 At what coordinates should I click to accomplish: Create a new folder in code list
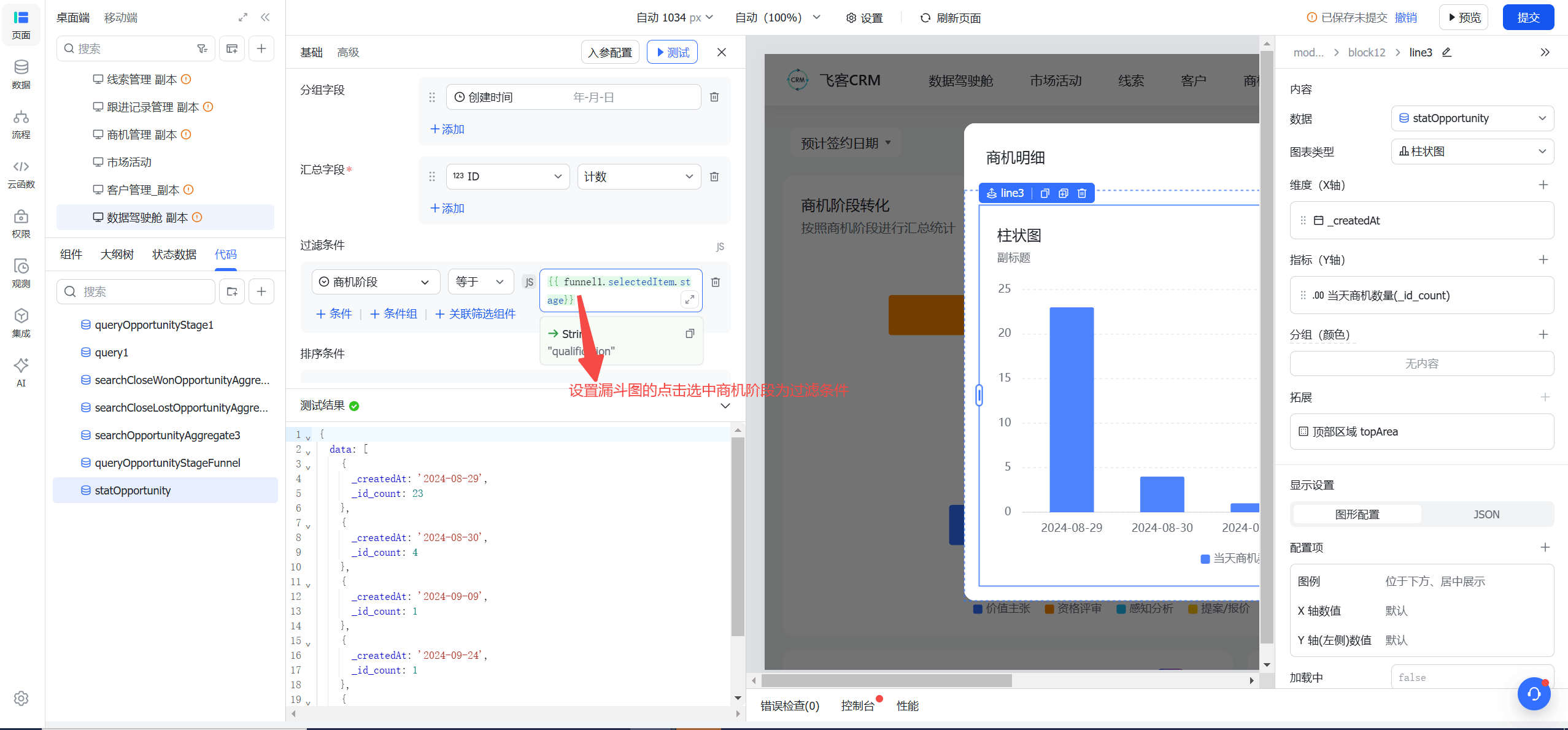point(232,291)
